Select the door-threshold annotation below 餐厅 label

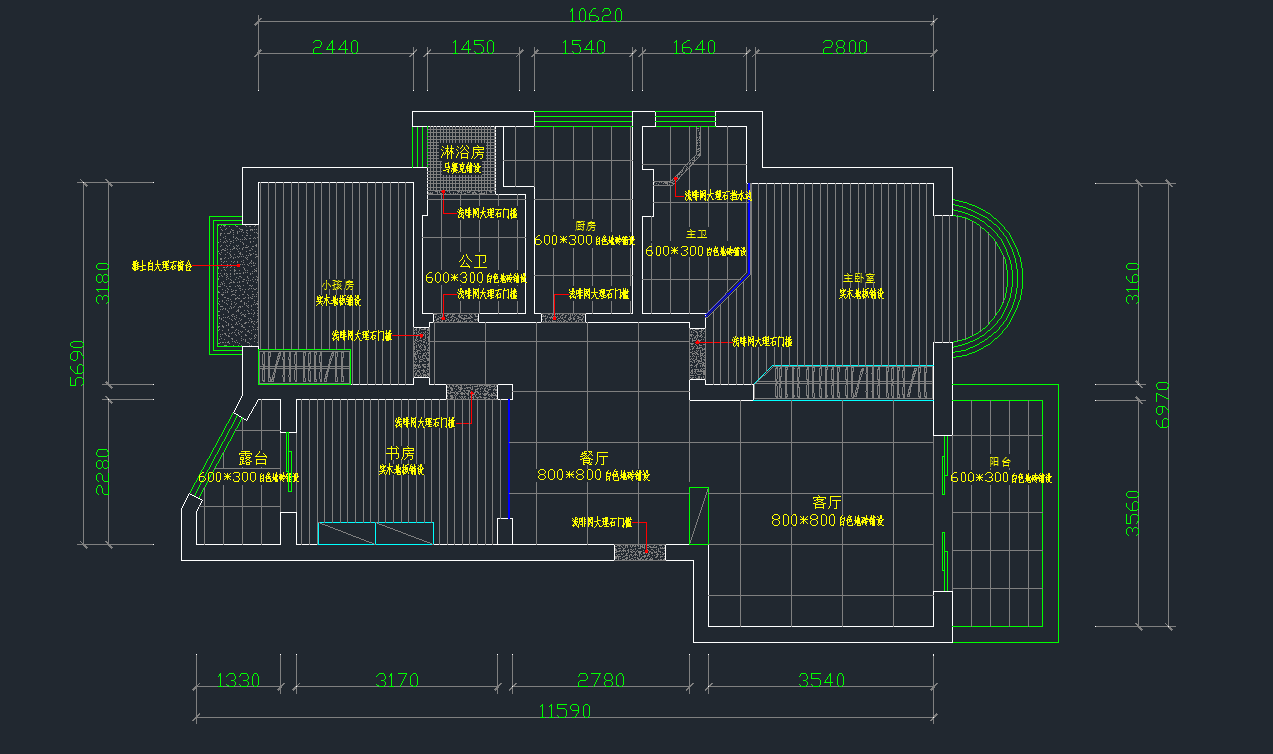[602, 522]
